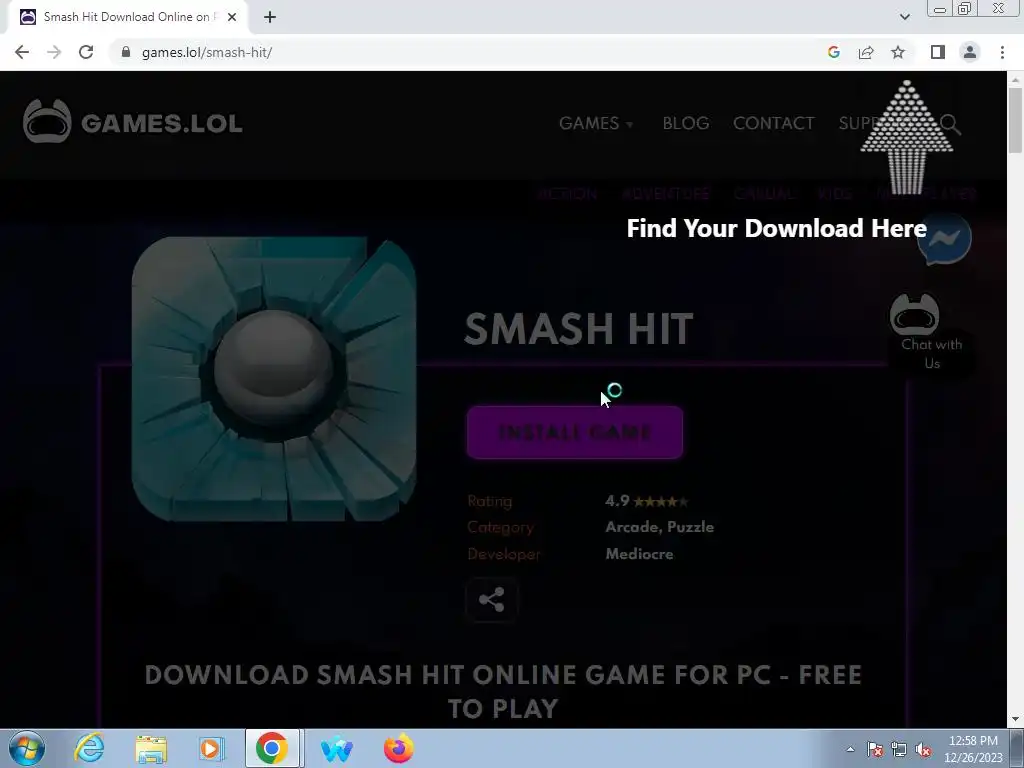Screen dimensions: 1024x768
Task: Open the Windows Start menu
Action: click(26, 748)
